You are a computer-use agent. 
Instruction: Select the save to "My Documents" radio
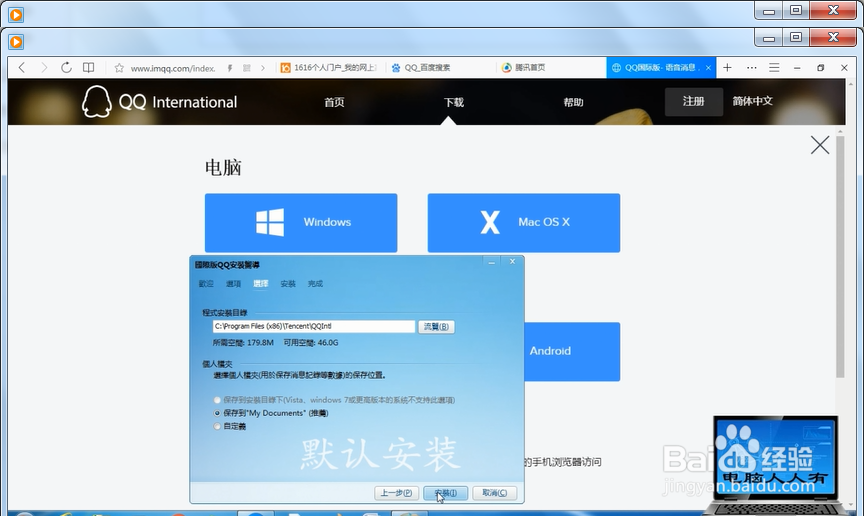[x=217, y=413]
